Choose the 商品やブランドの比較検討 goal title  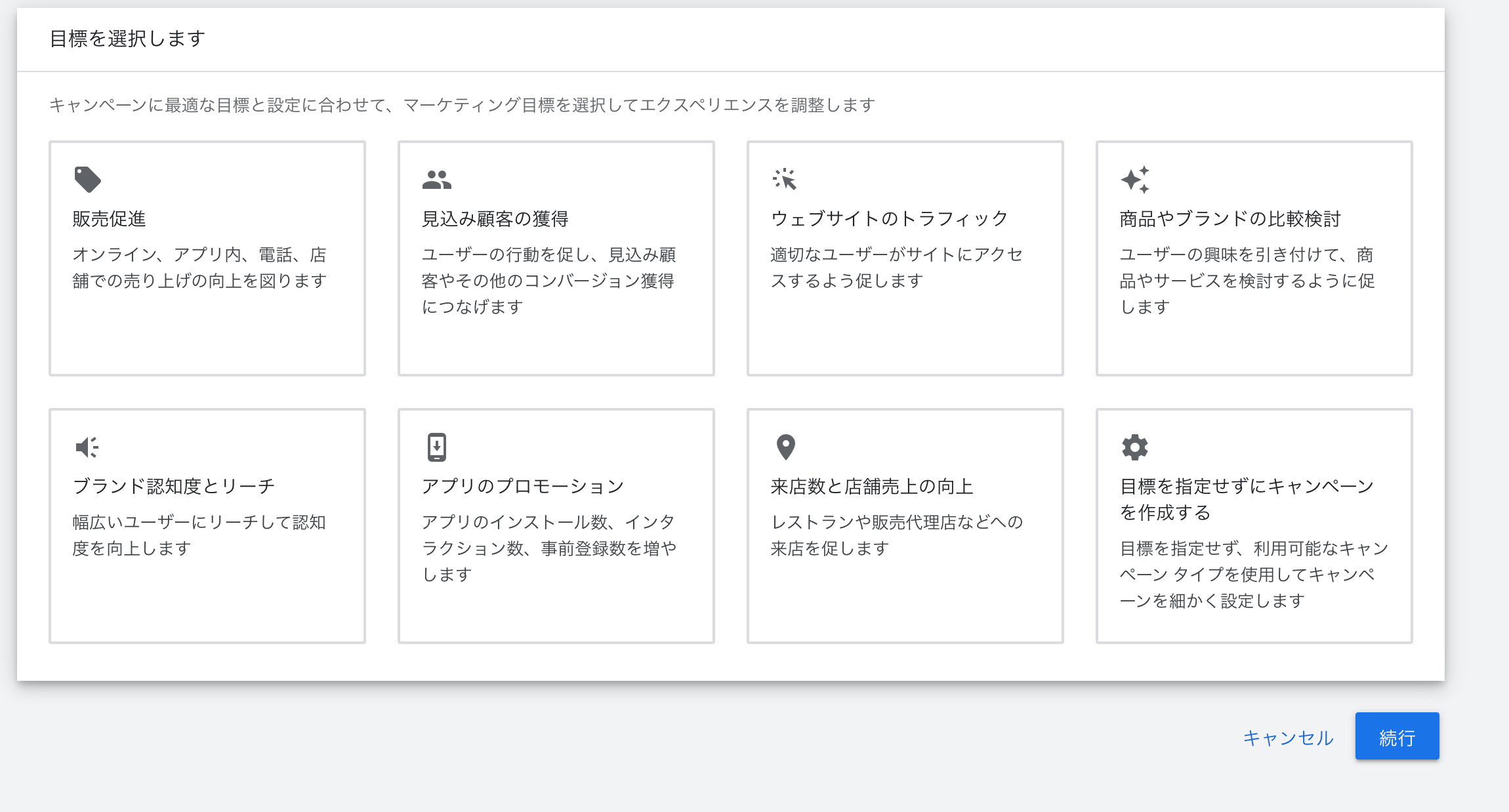[x=1230, y=218]
